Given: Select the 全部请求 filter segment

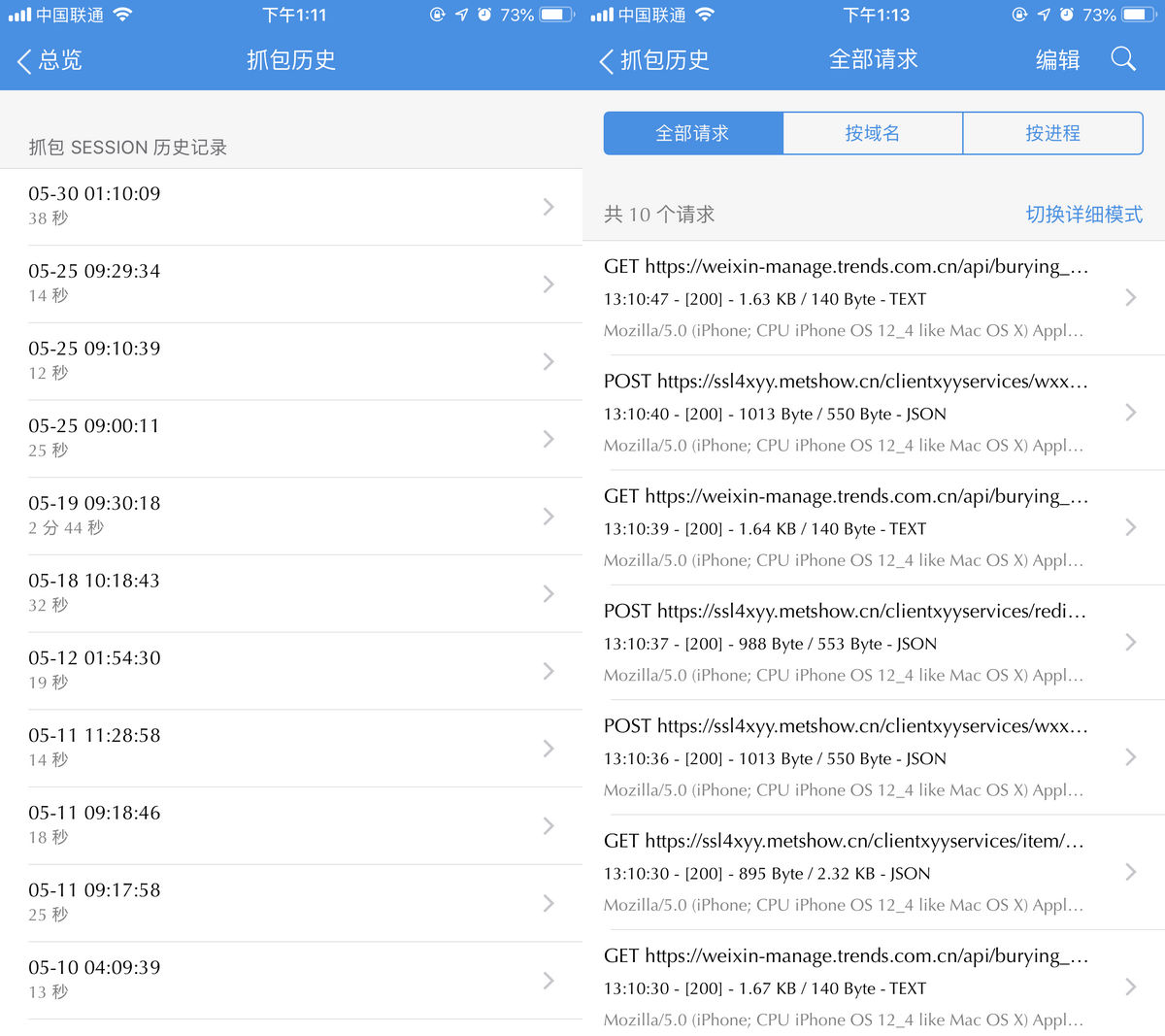Looking at the screenshot, I should [x=692, y=133].
